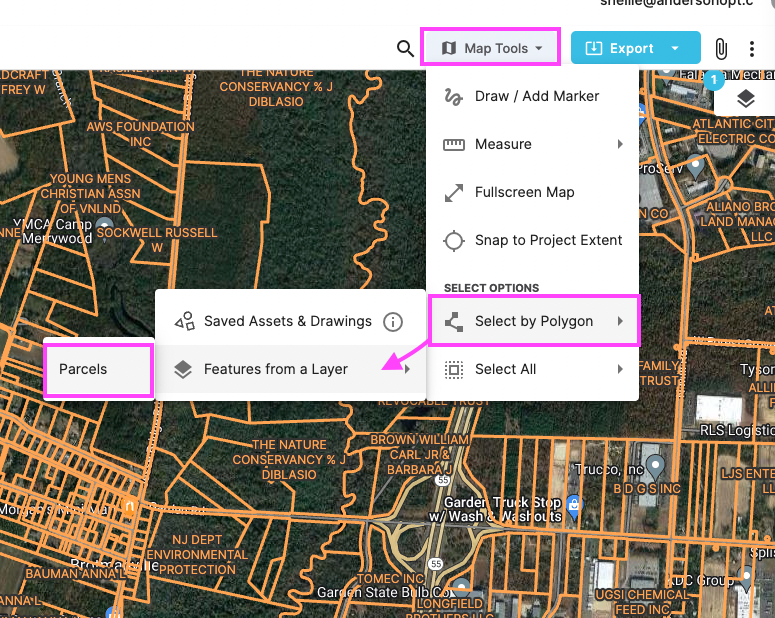Click the SOCKWELL RUSSELL W parcel label
Screen dimensions: 775x618
coord(157,240)
